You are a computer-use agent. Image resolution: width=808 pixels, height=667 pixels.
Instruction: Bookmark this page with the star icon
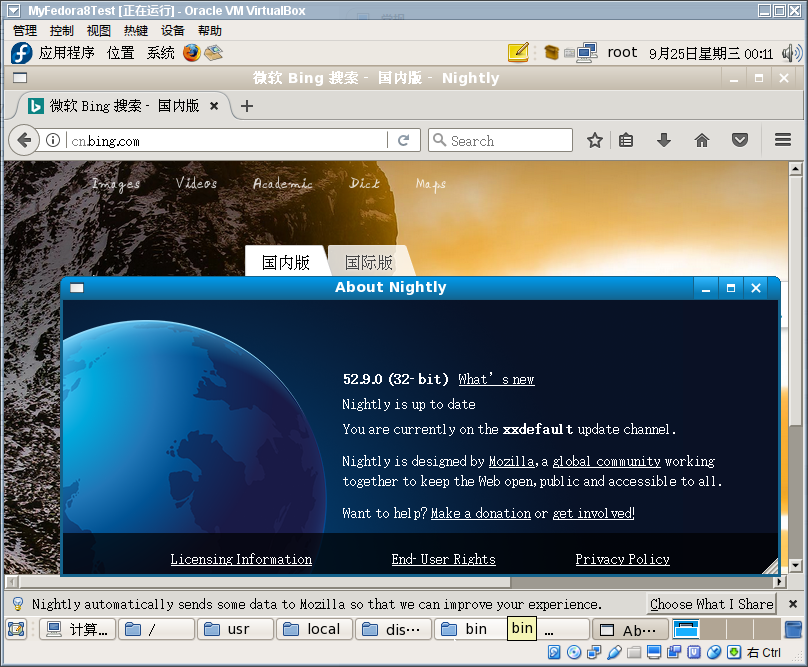pos(595,140)
